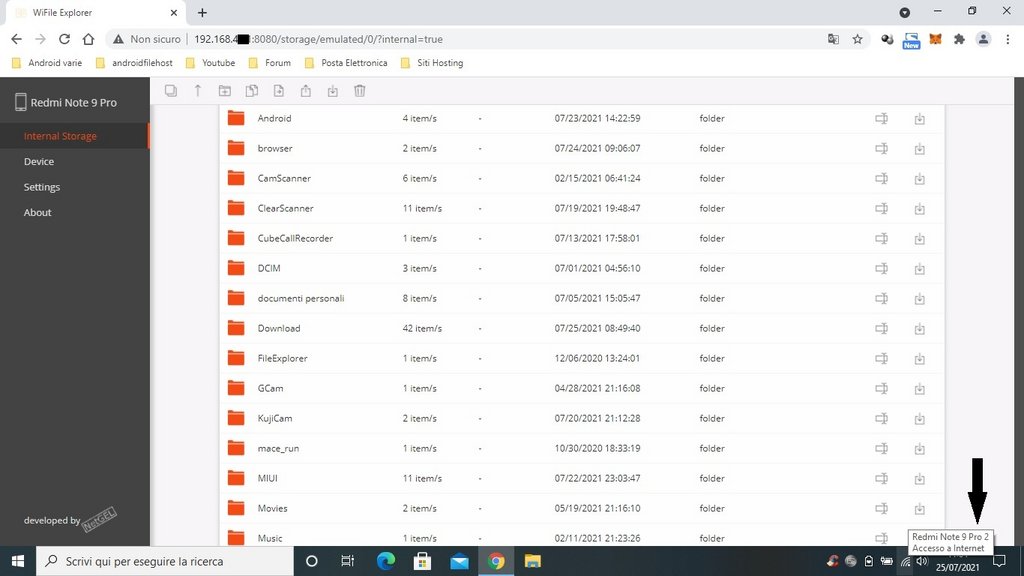Open the Android varie bookmark folder
Viewport: 1024px width, 576px height.
click(47, 63)
